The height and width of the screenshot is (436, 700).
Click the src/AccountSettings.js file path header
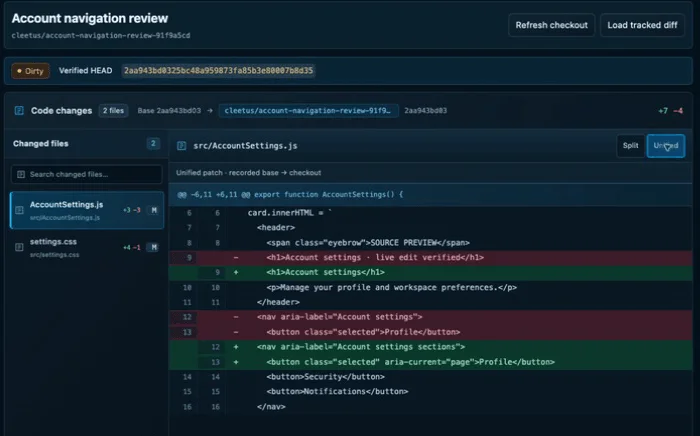[x=245, y=146]
